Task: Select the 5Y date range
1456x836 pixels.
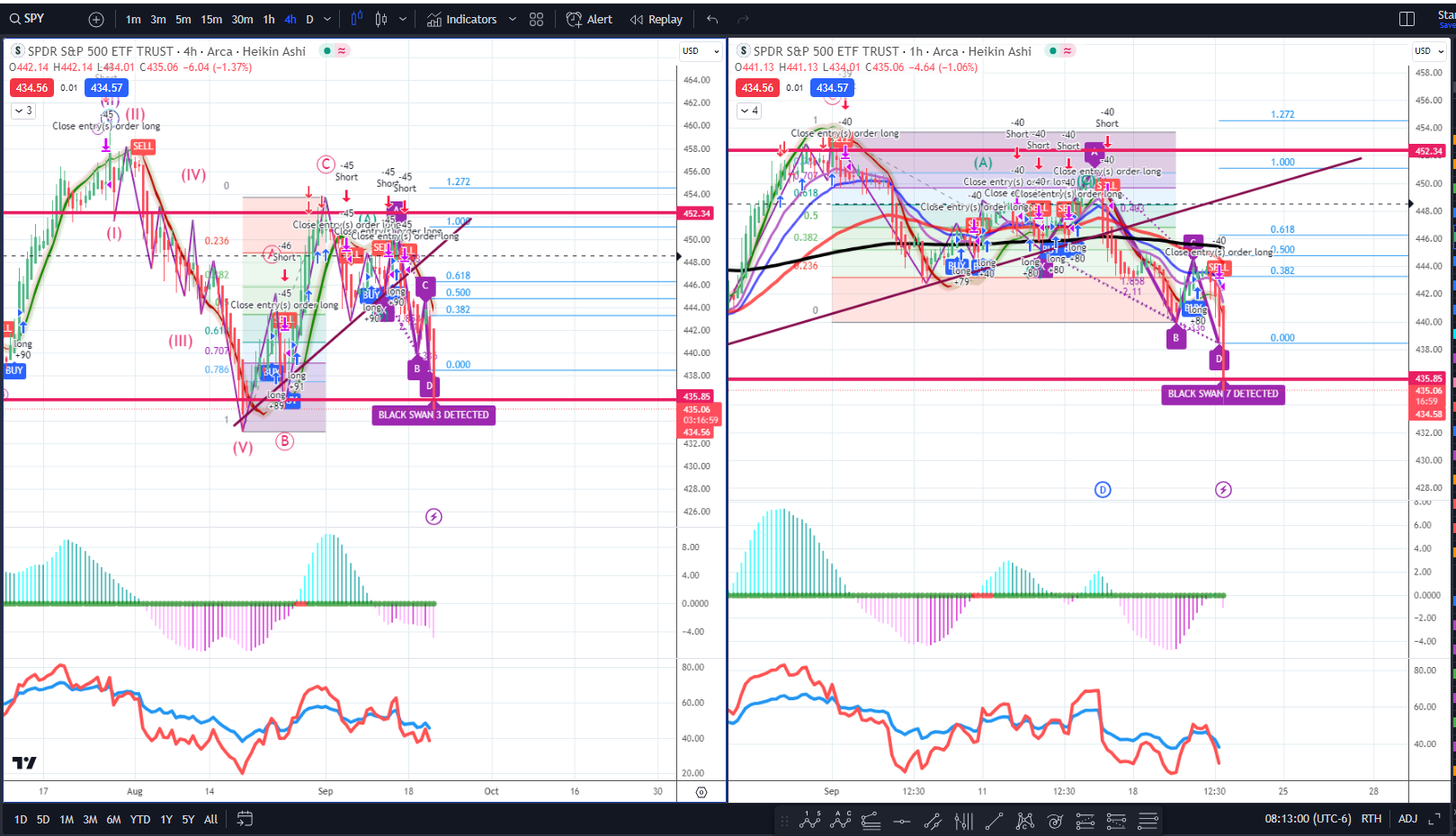Action: coord(188,819)
